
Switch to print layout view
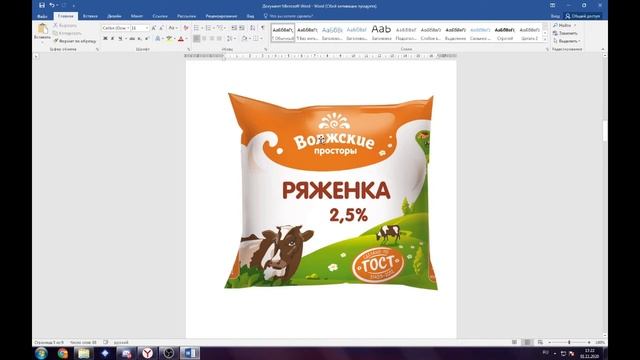click(527, 342)
